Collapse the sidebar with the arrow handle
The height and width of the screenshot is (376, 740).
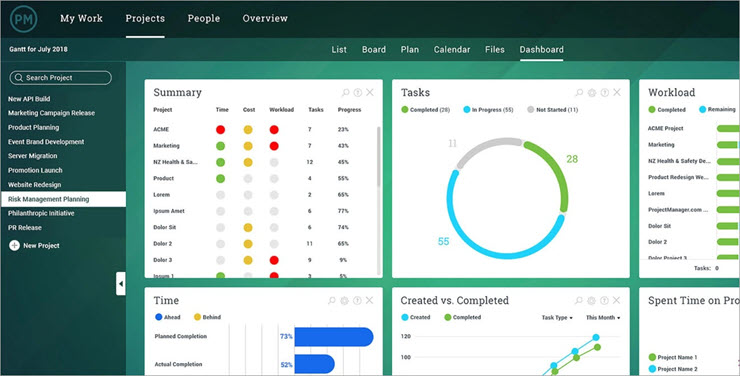pyautogui.click(x=121, y=284)
